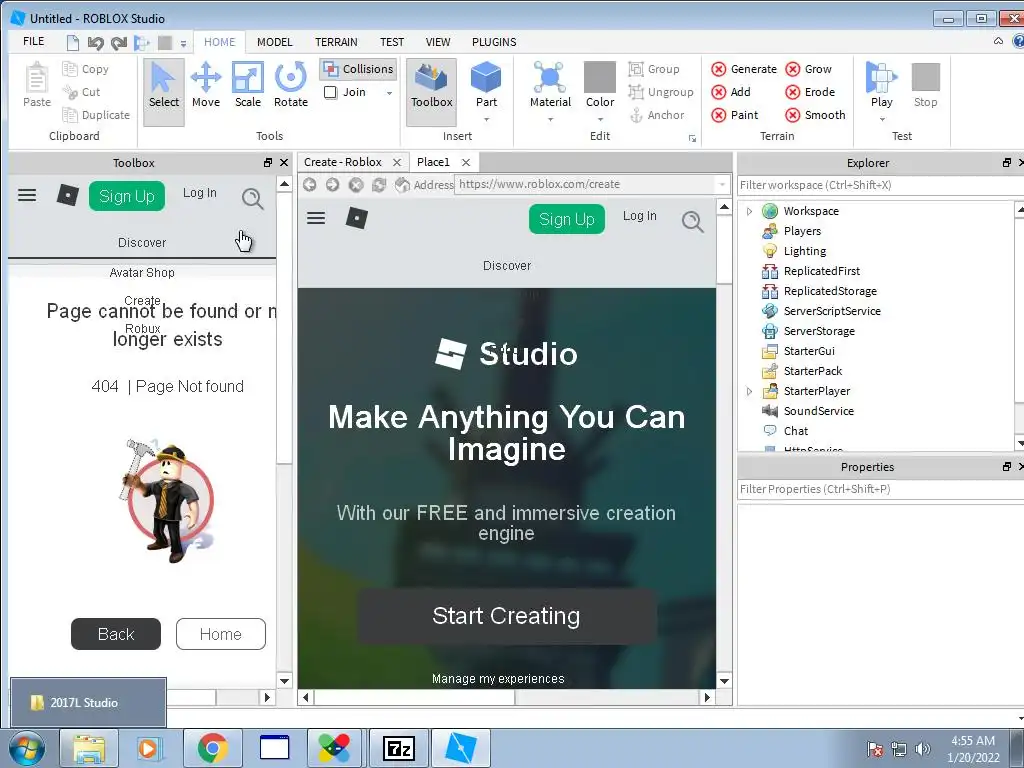Click the Cut clipboard button

point(82,92)
